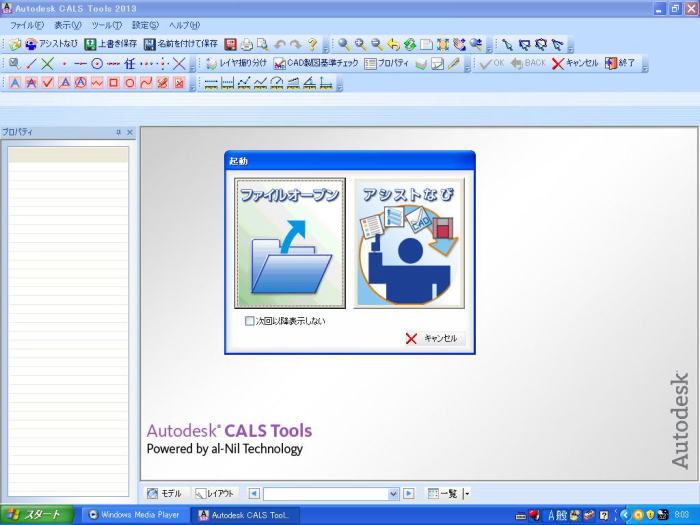700x525 pixels.
Task: Expand the file toolbar overflow arrow
Action: tap(325, 46)
